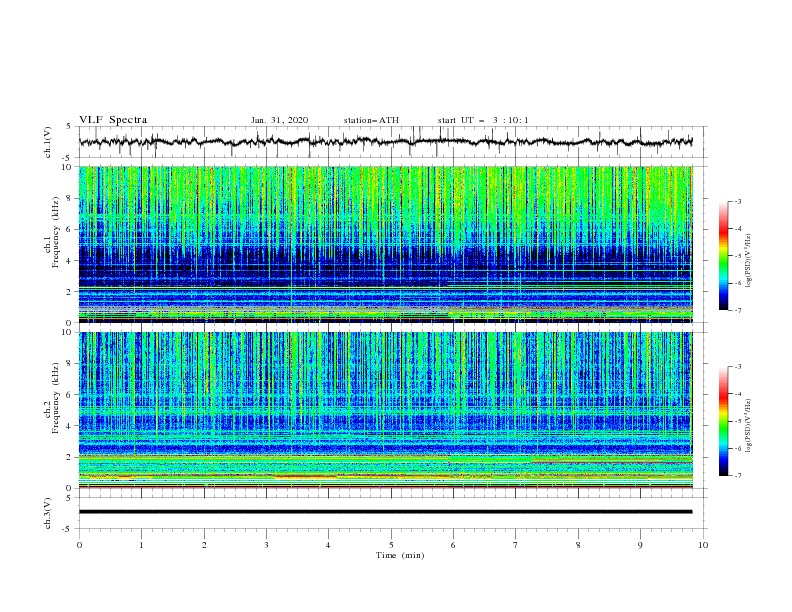
Task: Click the "-5" tick on ch.3(V) axis
Action: [68, 529]
